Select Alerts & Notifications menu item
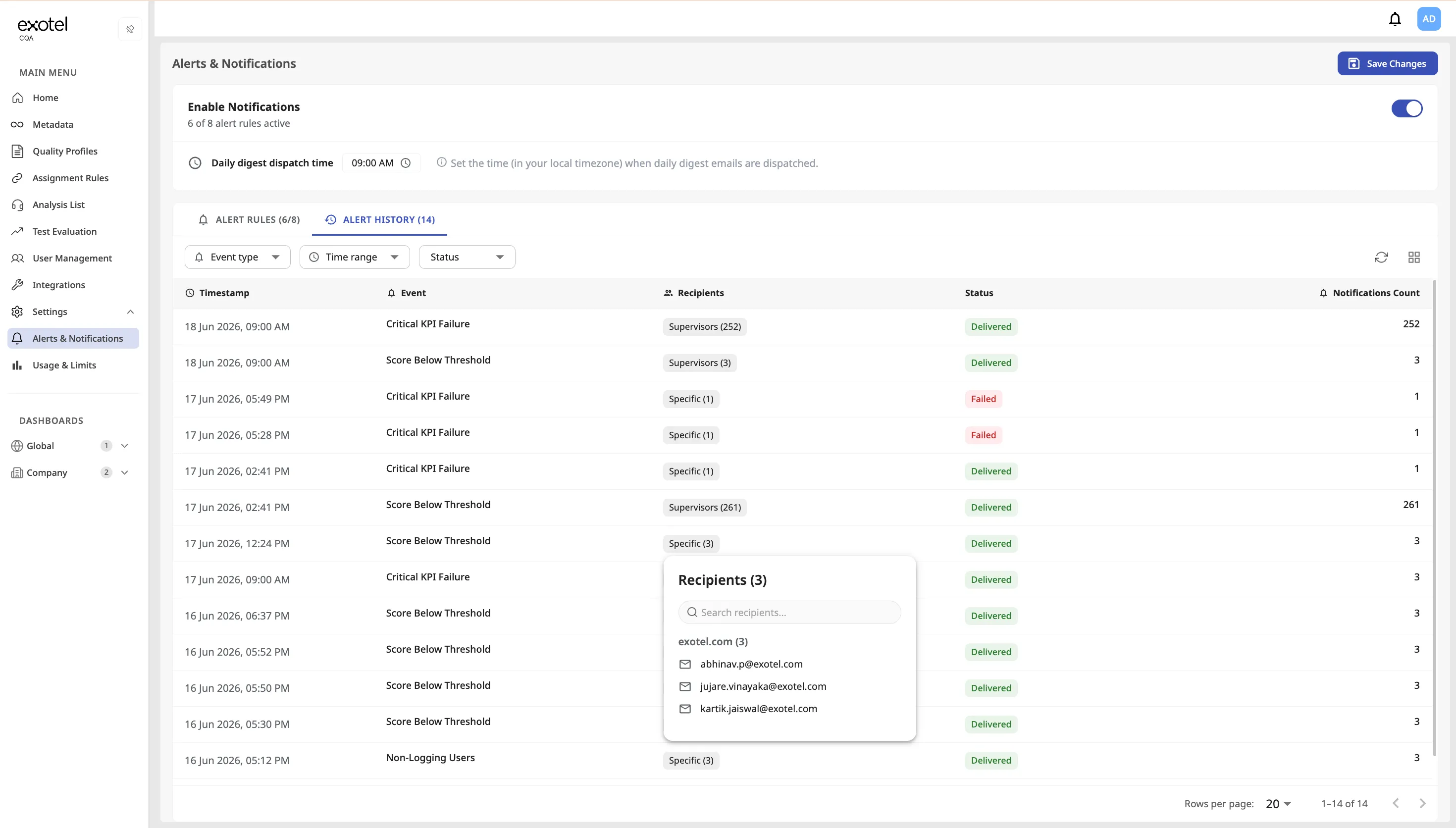 tap(73, 338)
